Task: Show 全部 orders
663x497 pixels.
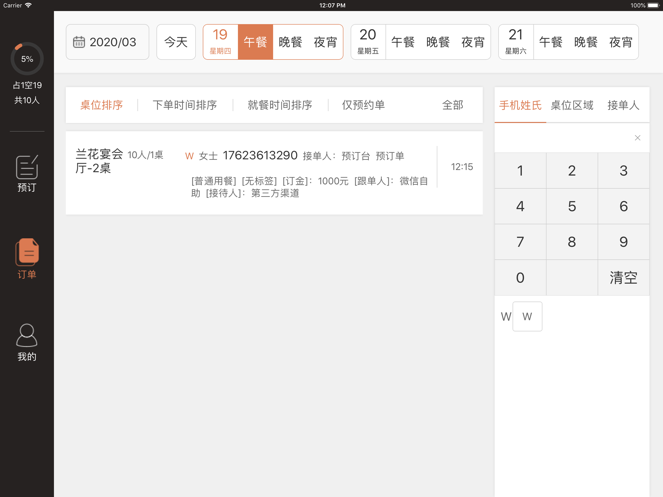Action: [x=452, y=105]
